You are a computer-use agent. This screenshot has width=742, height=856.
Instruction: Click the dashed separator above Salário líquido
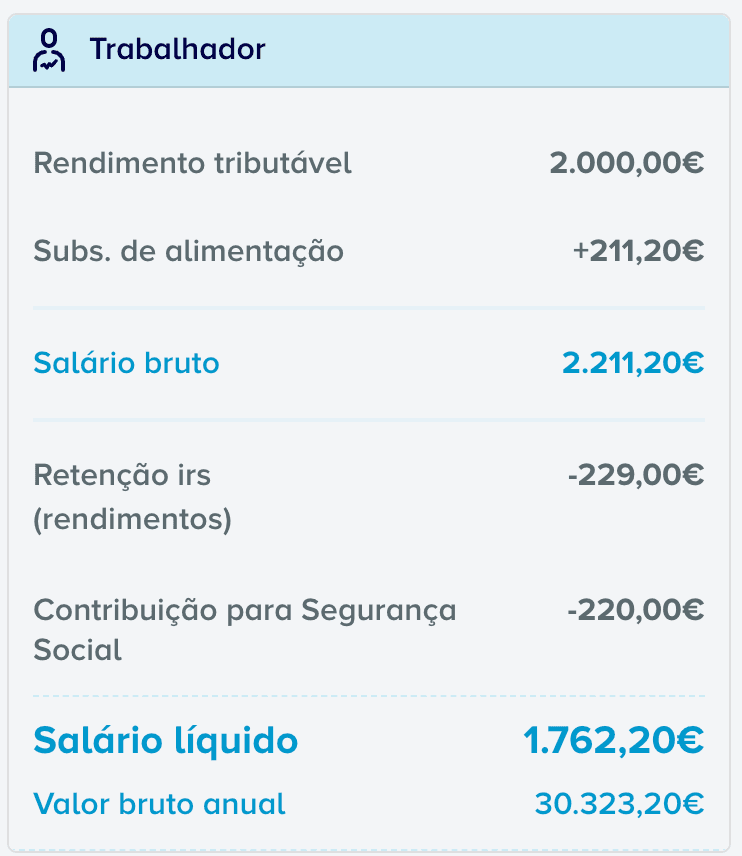[x=369, y=696]
